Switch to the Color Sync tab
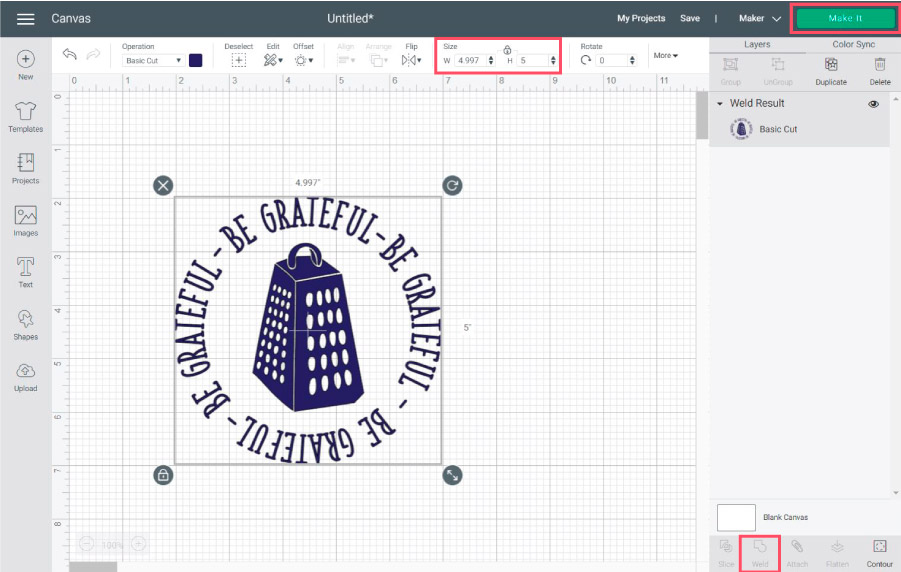 [853, 45]
